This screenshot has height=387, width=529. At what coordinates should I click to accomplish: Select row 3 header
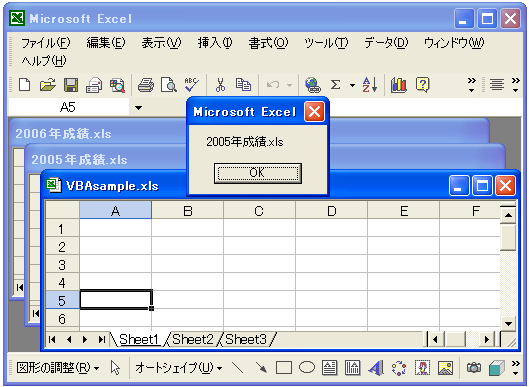tap(62, 265)
